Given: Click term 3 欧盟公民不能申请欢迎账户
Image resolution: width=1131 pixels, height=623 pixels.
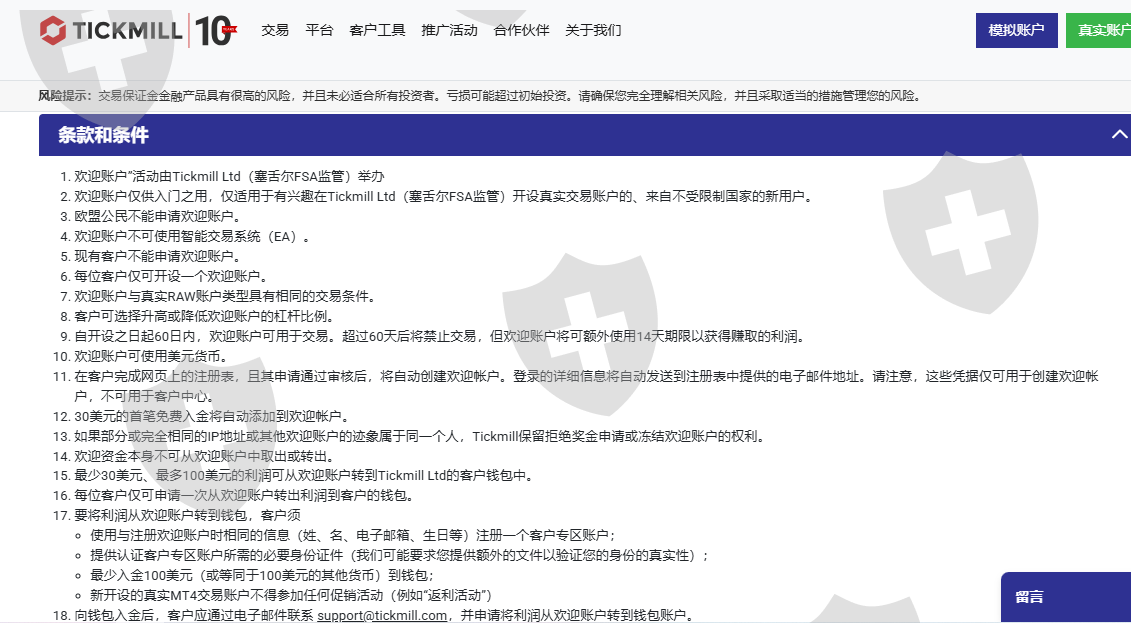Looking at the screenshot, I should click(x=158, y=216).
